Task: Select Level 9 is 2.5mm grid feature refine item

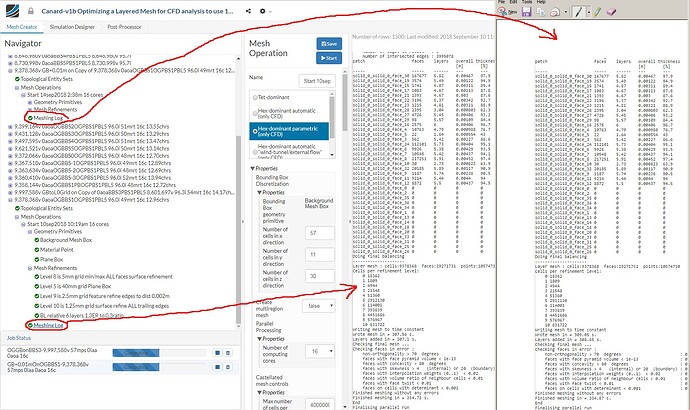Action: tap(105, 296)
